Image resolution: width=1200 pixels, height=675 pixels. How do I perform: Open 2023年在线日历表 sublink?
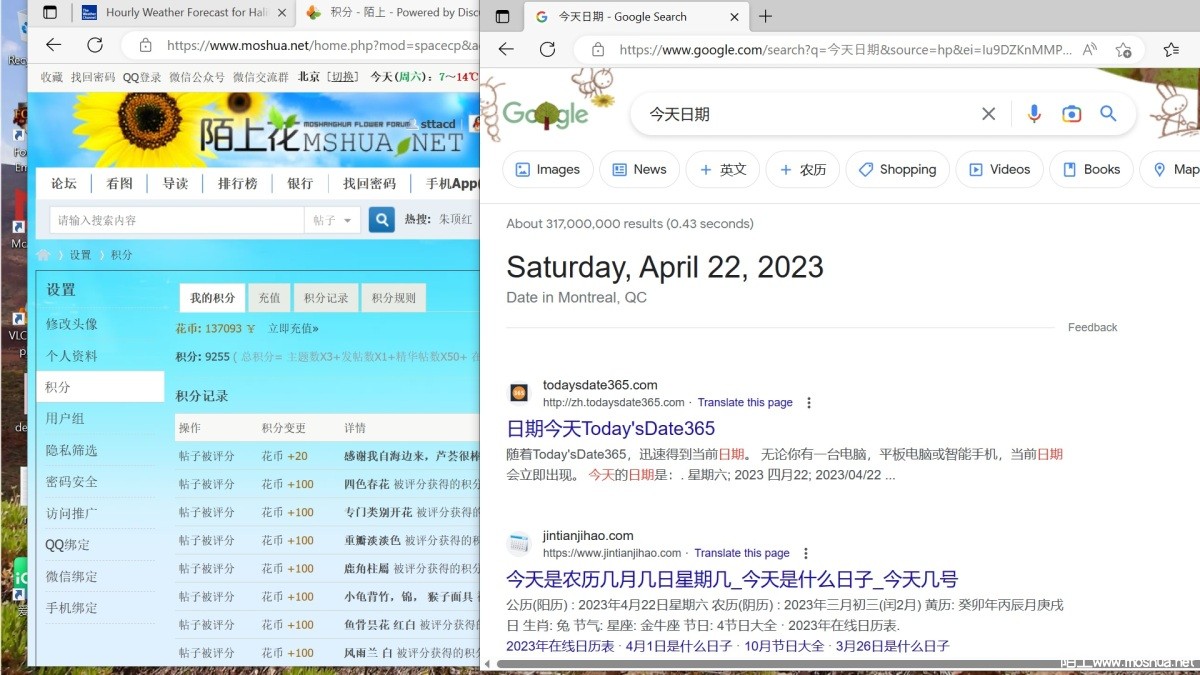[x=560, y=646]
